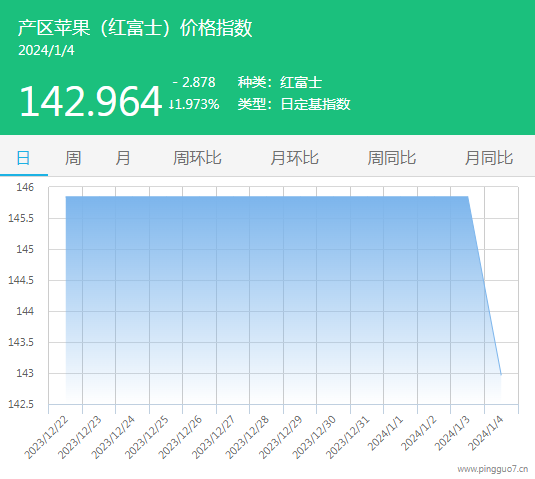The image size is (535, 479).
Task: Click the -2.878 change value
Action: [194, 82]
